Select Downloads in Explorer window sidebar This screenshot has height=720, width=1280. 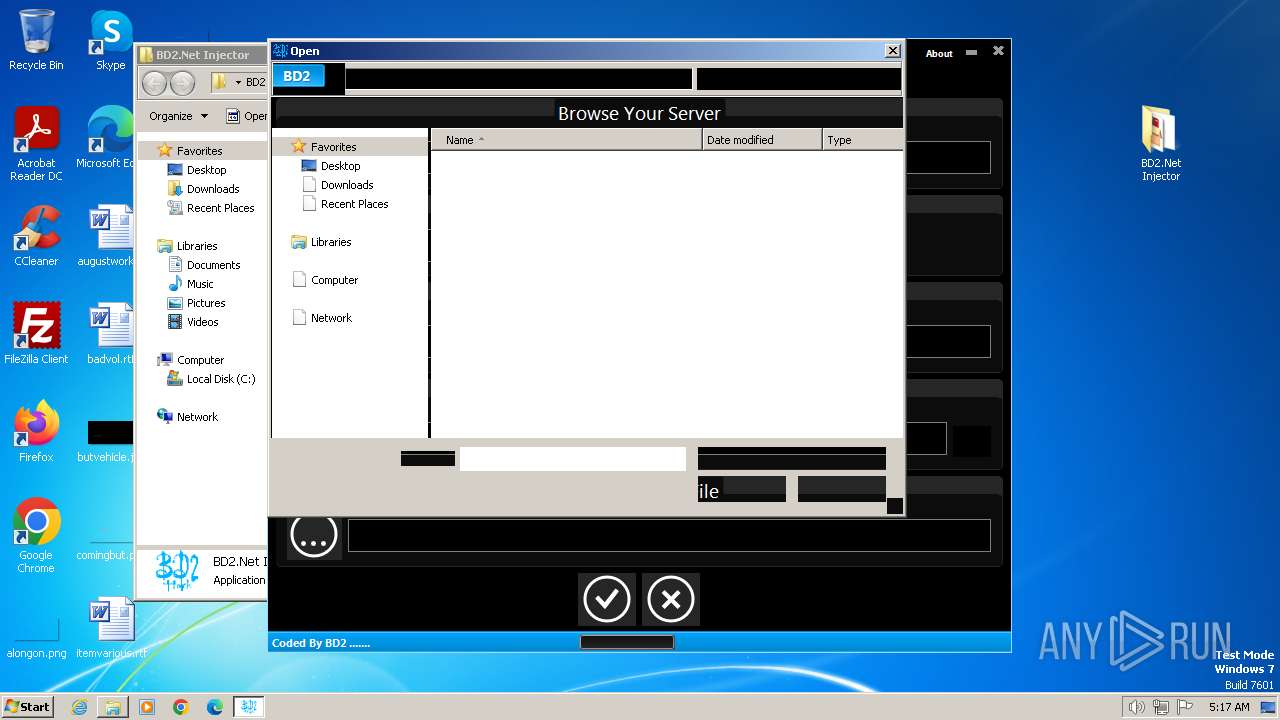click(213, 189)
